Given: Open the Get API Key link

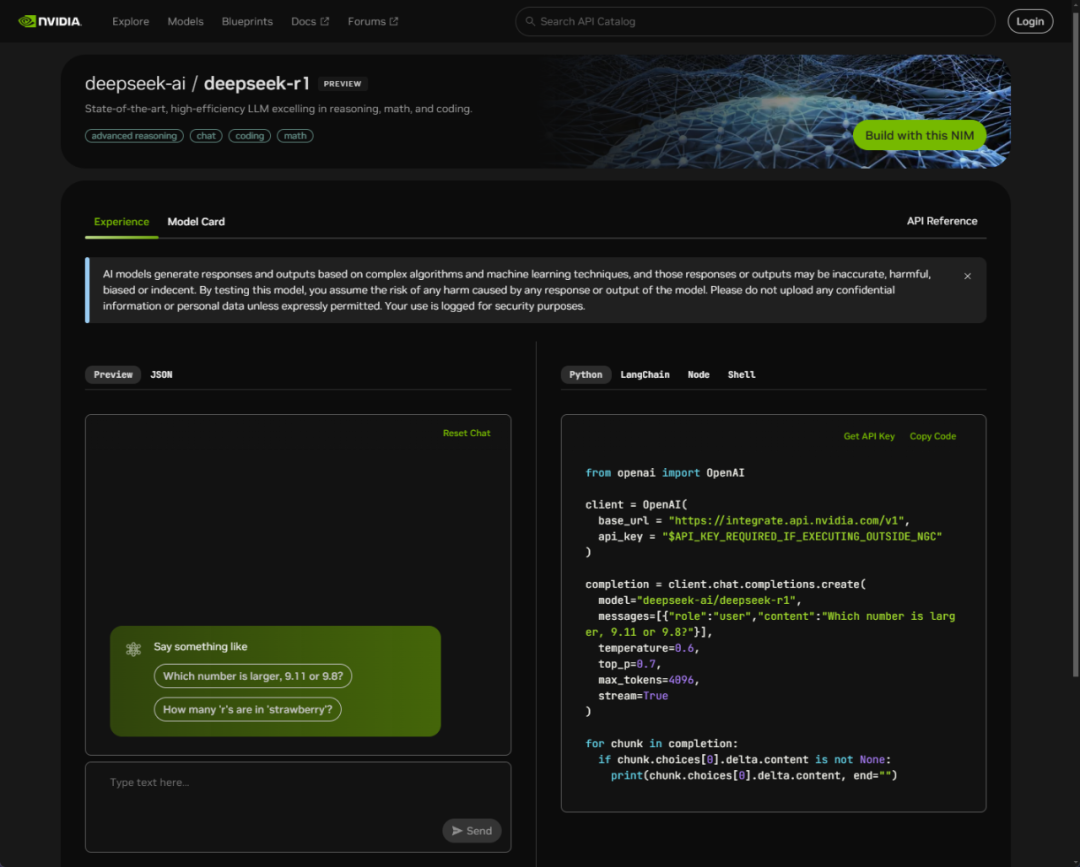Looking at the screenshot, I should pos(868,436).
